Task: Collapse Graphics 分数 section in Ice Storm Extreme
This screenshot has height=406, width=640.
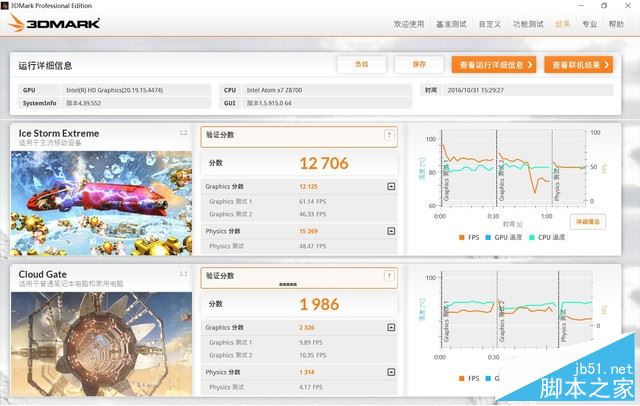Action: 391,186
